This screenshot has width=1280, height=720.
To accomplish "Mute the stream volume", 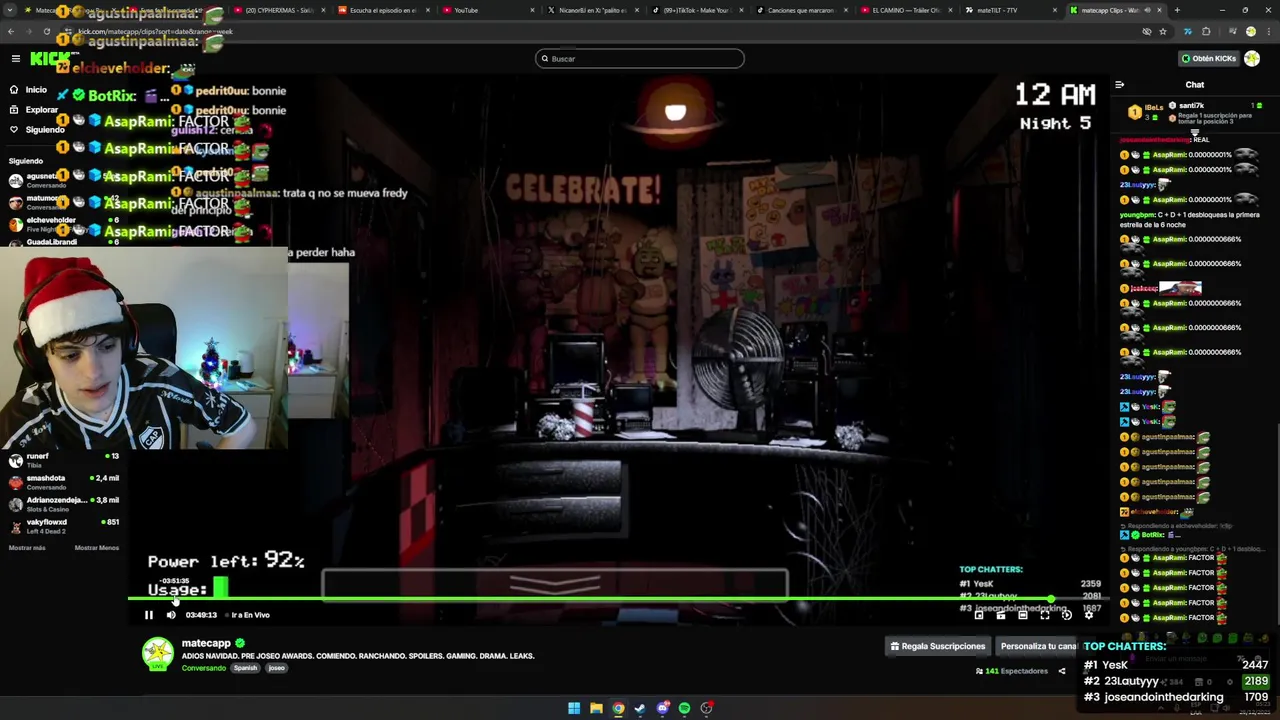I will (171, 615).
